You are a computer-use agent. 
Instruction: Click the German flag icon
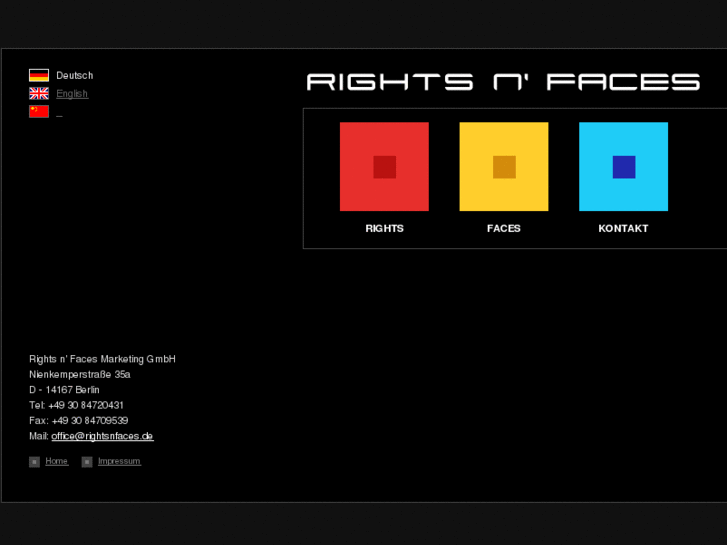39,75
